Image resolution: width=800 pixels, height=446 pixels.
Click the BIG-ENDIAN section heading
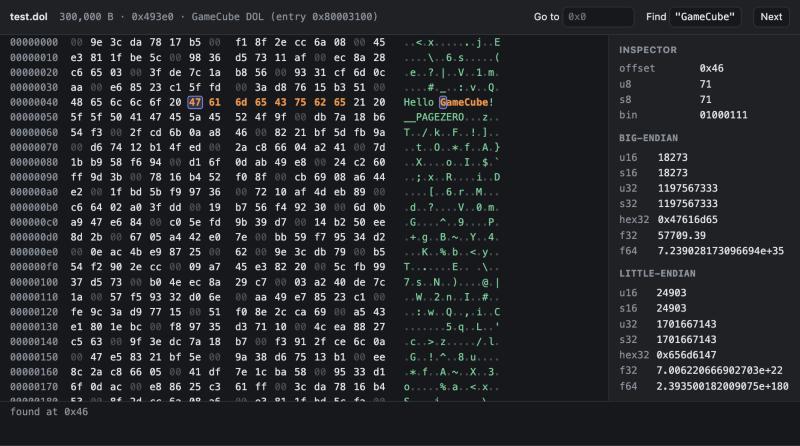coord(648,138)
